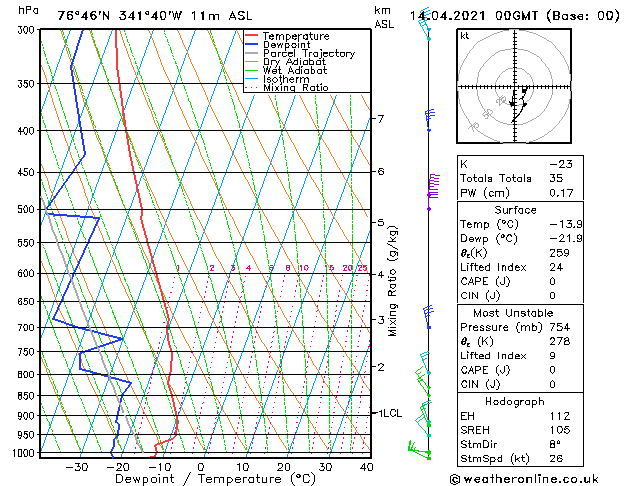Image resolution: width=629 pixels, height=486 pixels.
Task: Click the wind barb at the 300 hPa top
Action: pyautogui.click(x=425, y=28)
